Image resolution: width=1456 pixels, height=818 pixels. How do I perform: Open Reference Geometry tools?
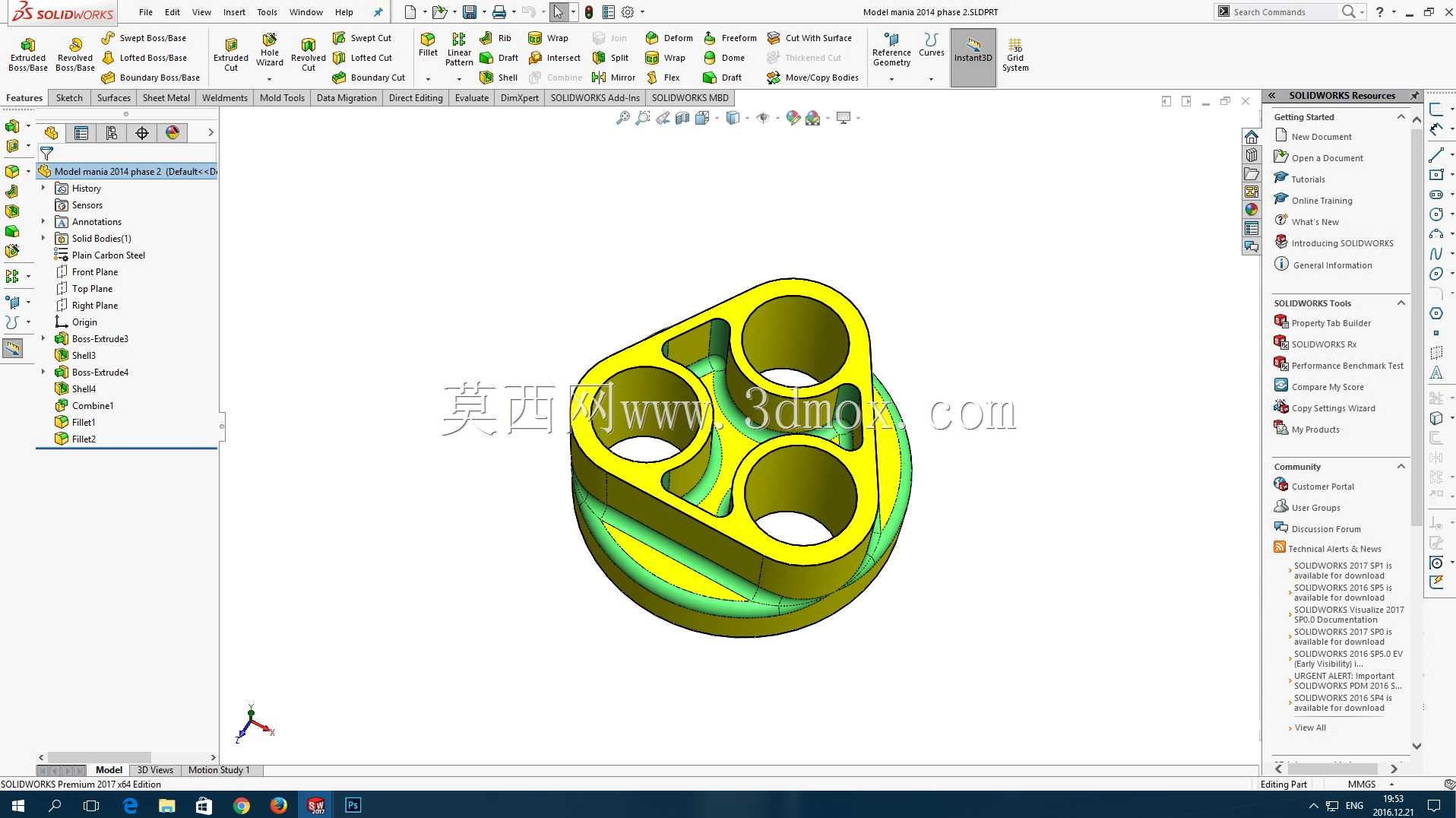891,50
